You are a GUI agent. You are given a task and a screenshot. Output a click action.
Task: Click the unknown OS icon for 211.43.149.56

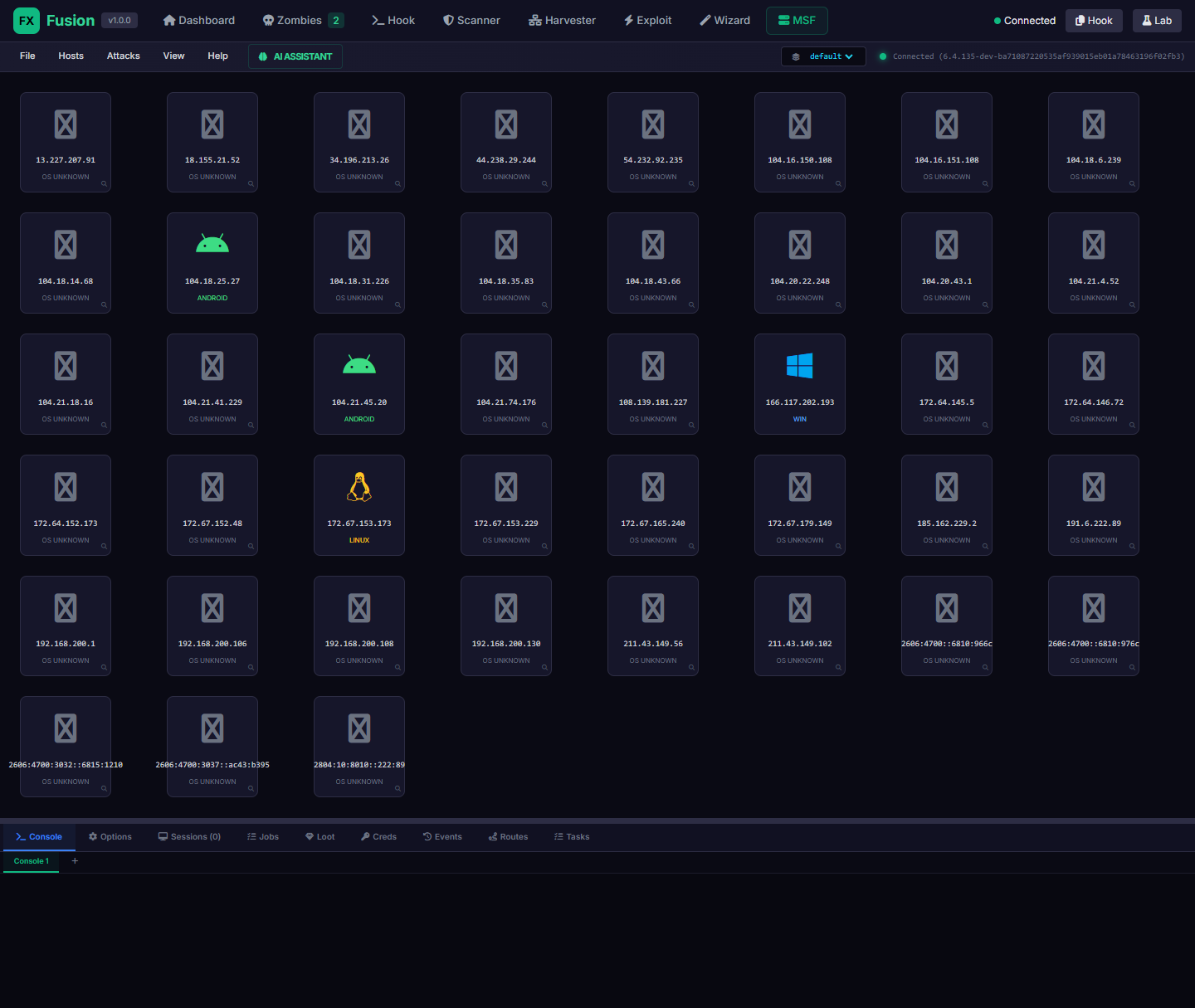653,608
